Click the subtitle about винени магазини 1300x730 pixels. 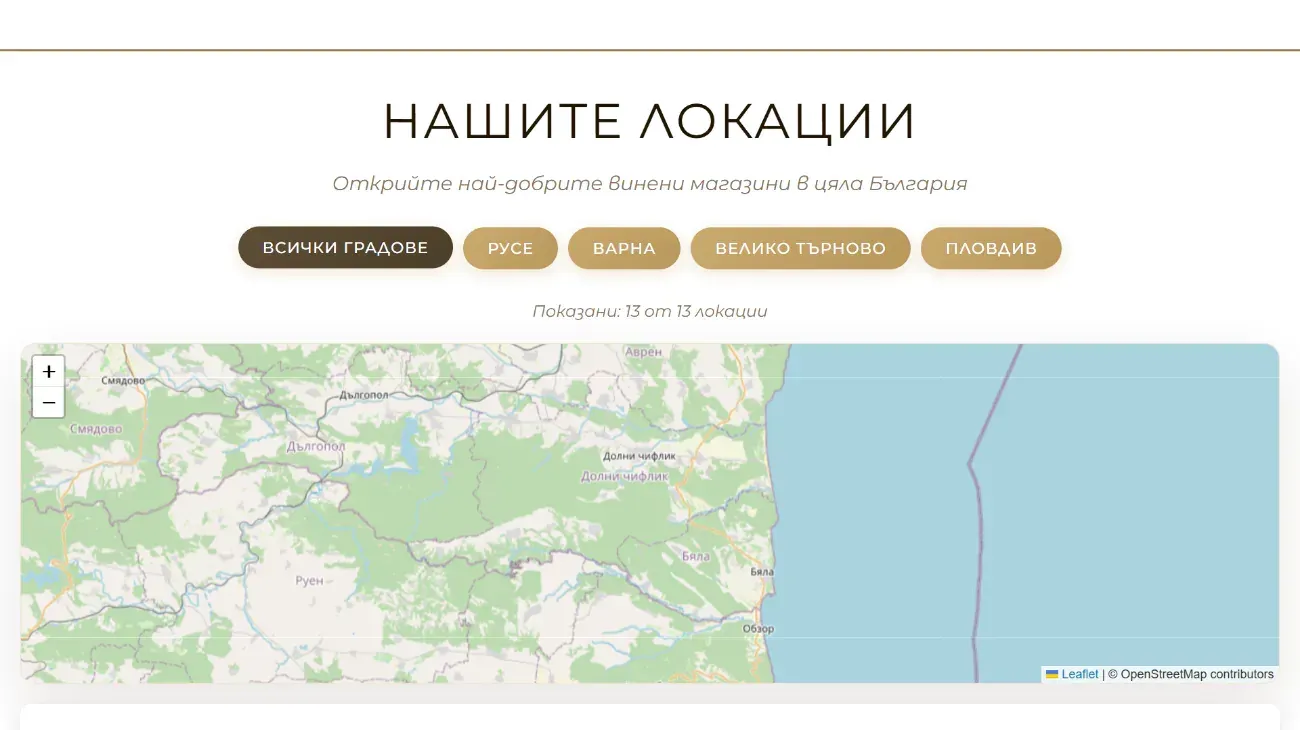650,184
